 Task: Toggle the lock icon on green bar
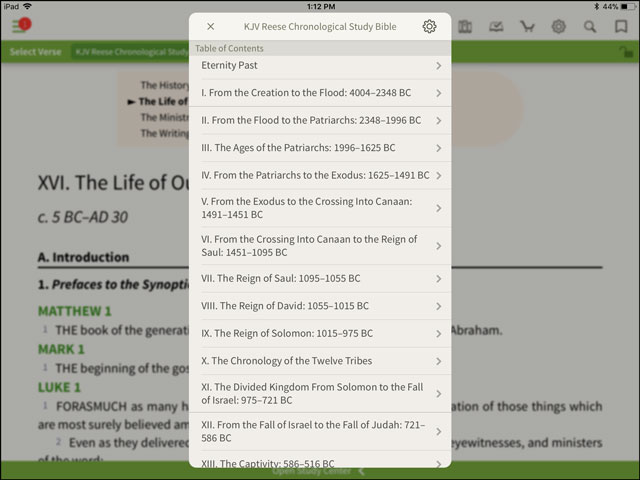click(625, 52)
